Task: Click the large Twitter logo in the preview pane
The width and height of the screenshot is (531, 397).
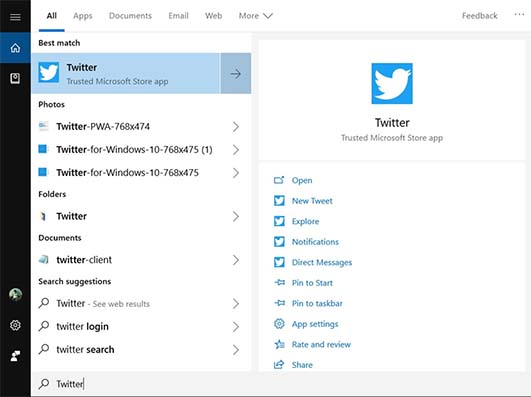Action: pyautogui.click(x=392, y=83)
